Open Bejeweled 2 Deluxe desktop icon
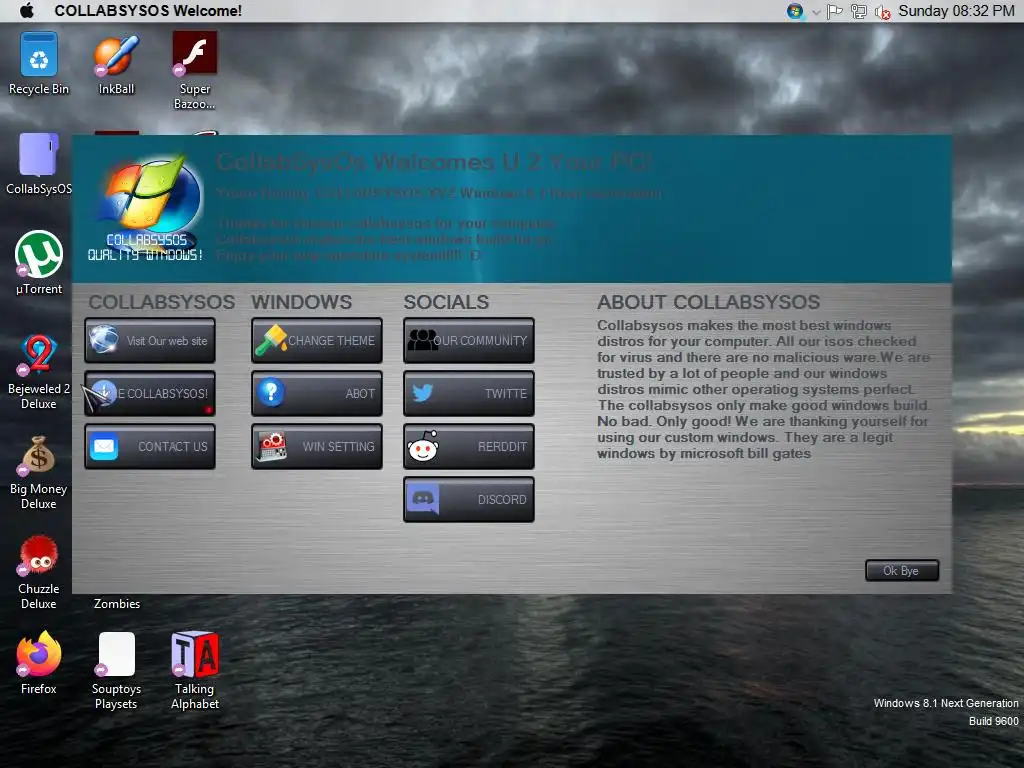 [39, 372]
